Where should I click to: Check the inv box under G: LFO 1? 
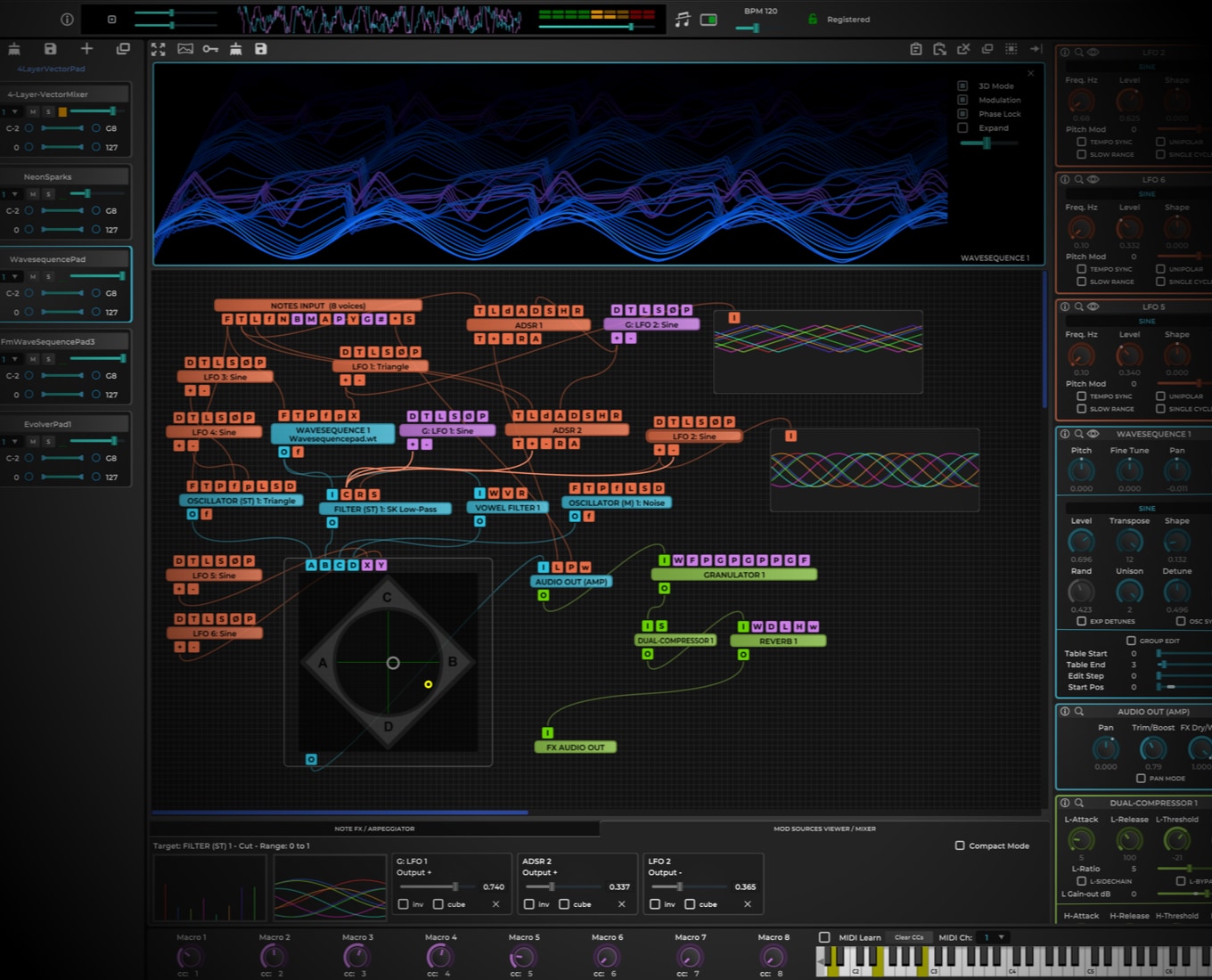(403, 904)
